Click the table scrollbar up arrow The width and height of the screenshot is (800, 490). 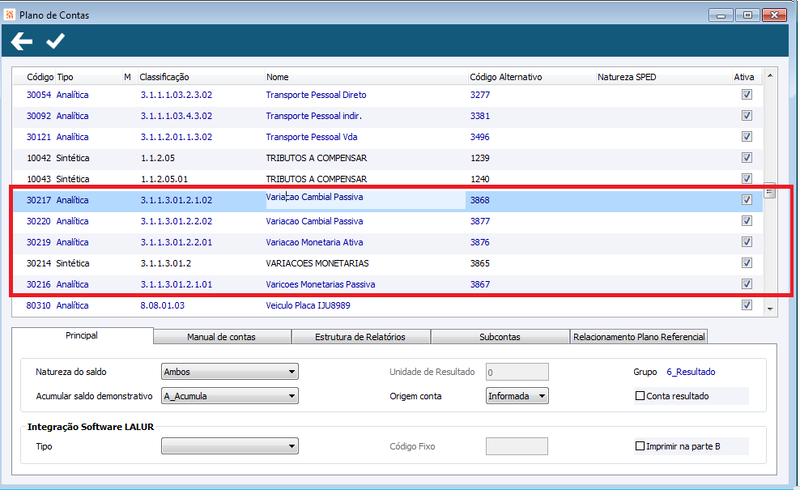coord(770,76)
